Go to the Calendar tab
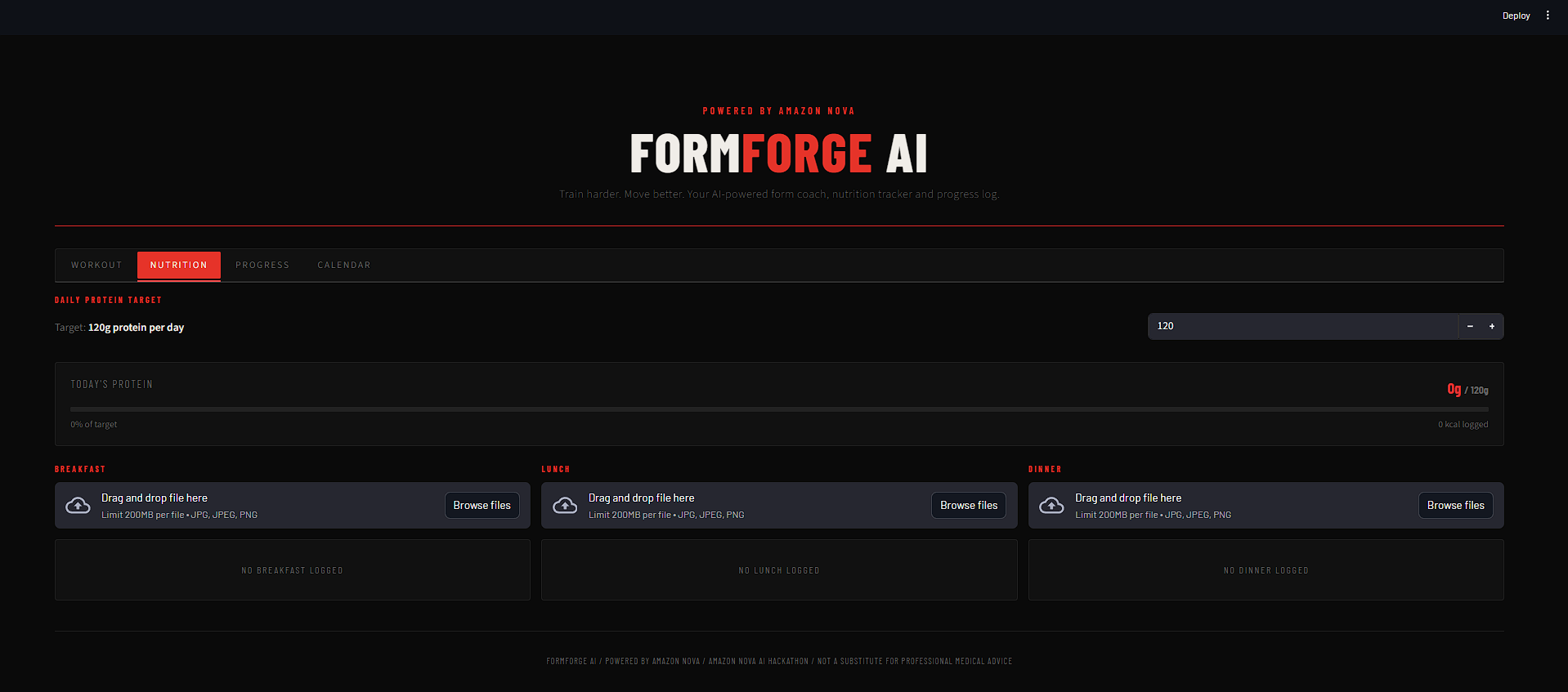 (344, 265)
